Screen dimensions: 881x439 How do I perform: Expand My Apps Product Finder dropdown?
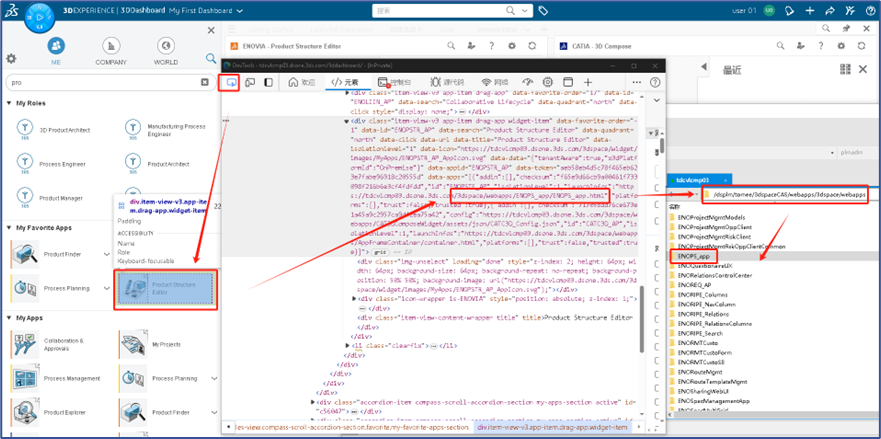click(215, 413)
